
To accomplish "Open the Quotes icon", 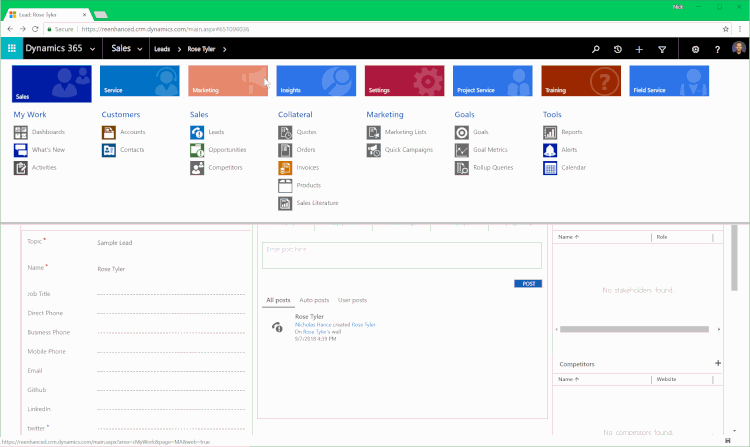I will tap(285, 132).
